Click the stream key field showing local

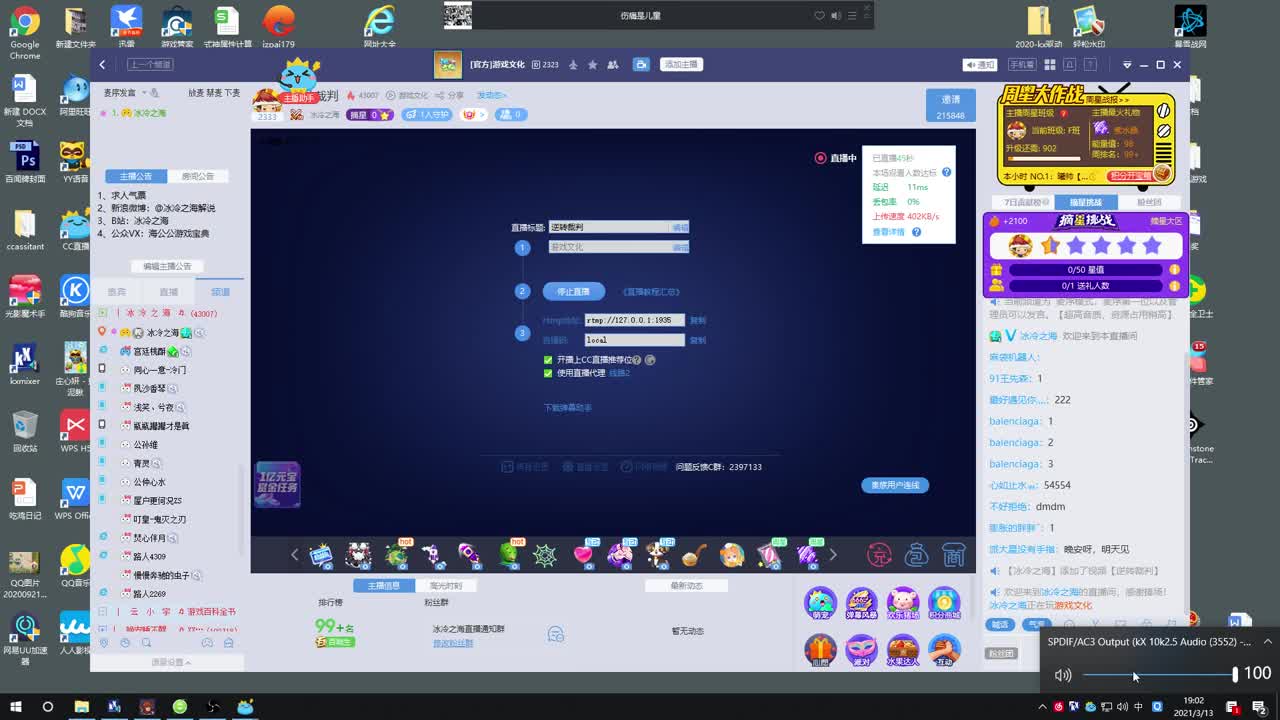point(634,340)
